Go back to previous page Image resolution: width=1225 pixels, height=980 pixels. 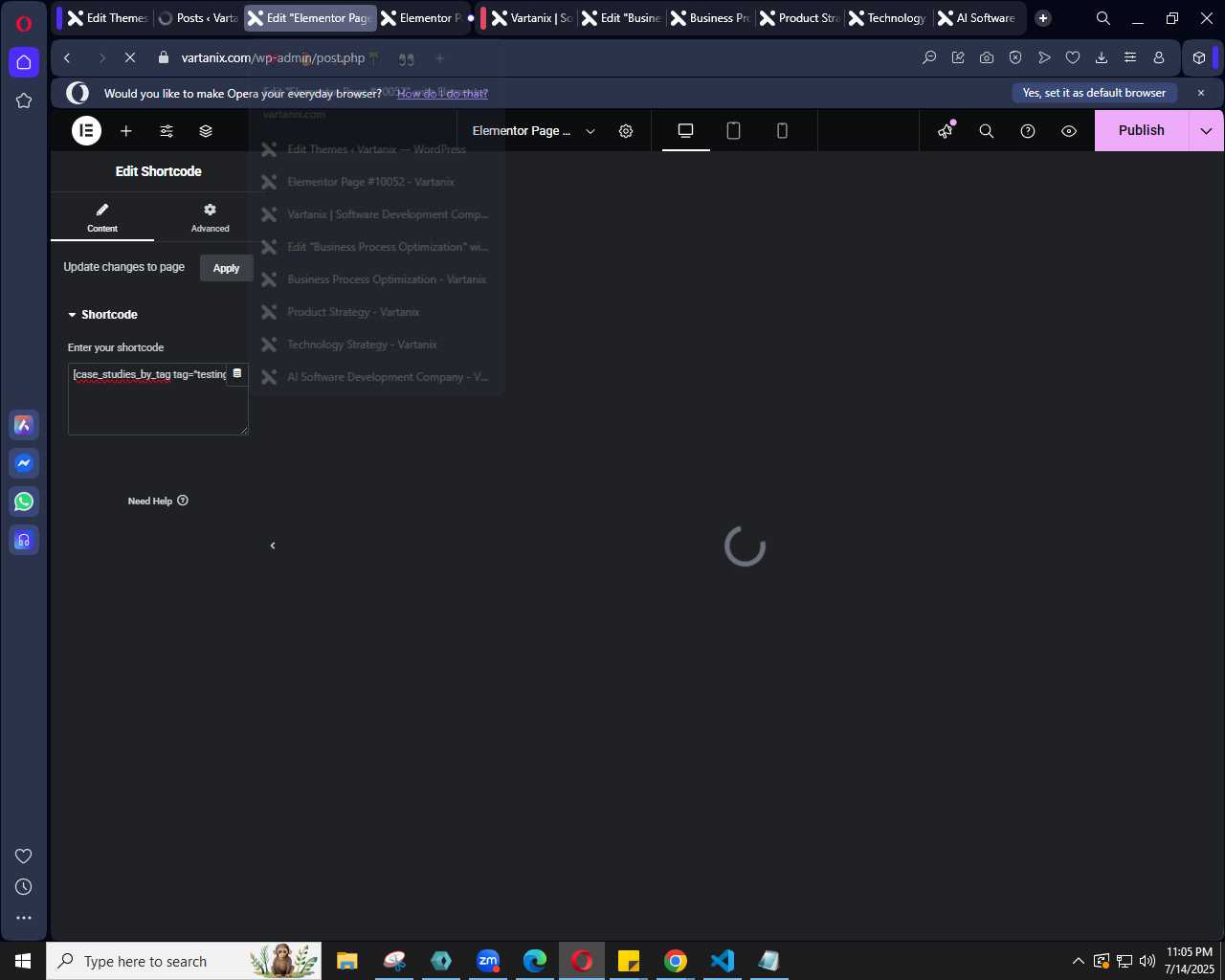point(67,58)
